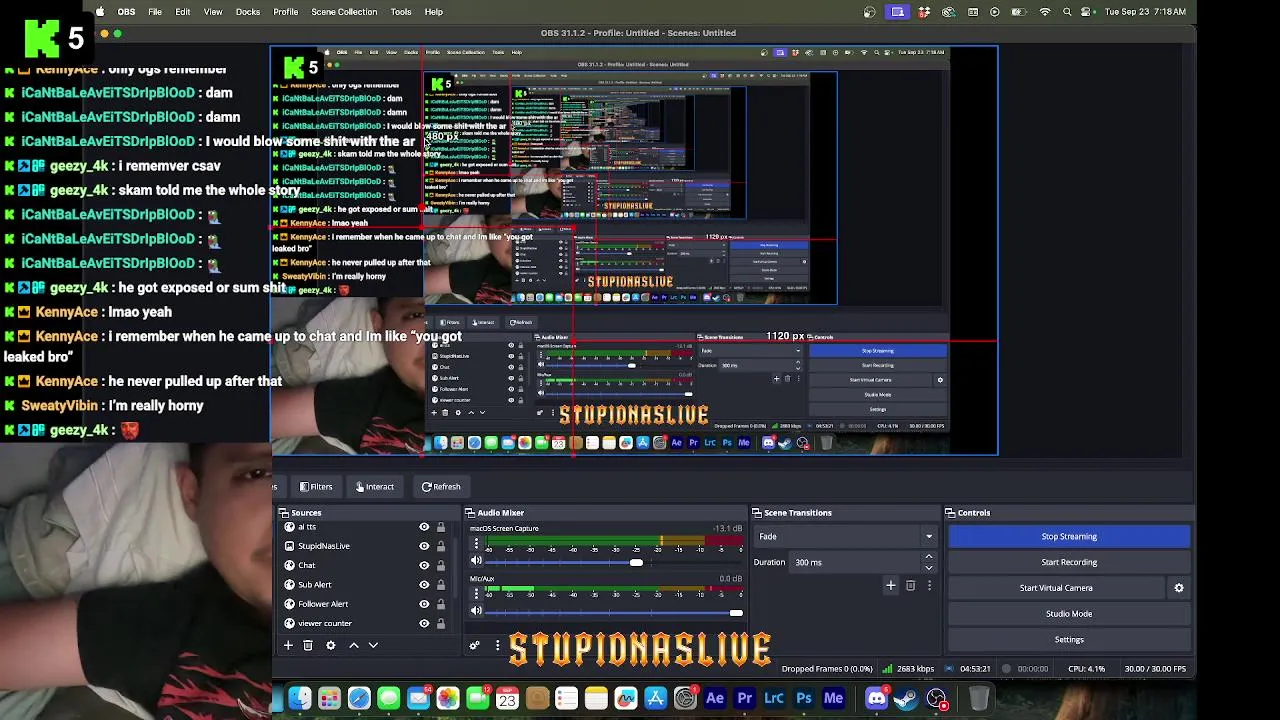Mute the Mic/Aux audio channel
This screenshot has height=720, width=1280.
[x=476, y=612]
